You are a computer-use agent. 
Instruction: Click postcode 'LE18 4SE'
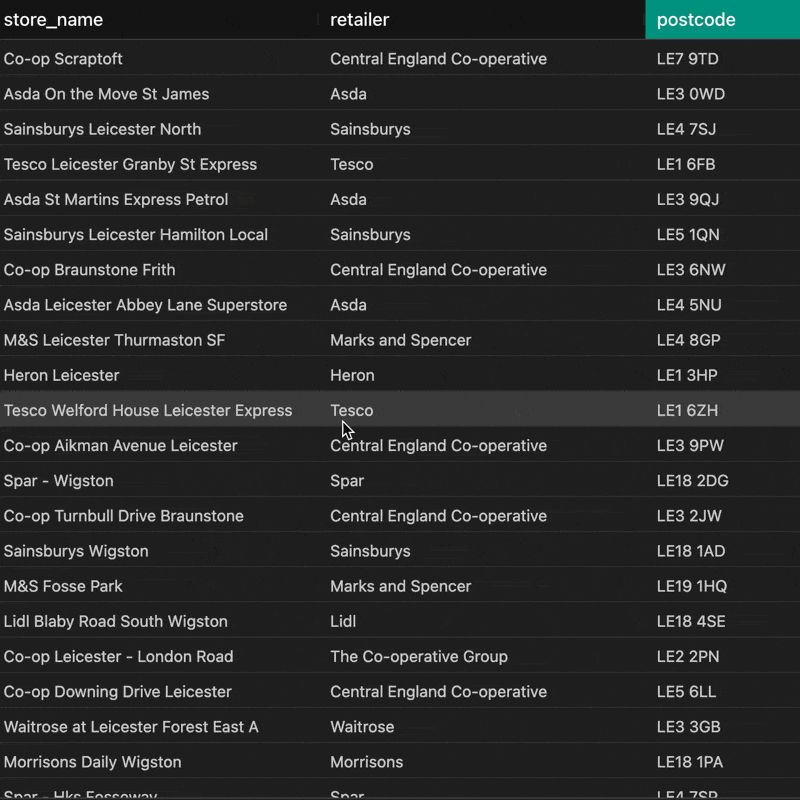pyautogui.click(x=691, y=622)
